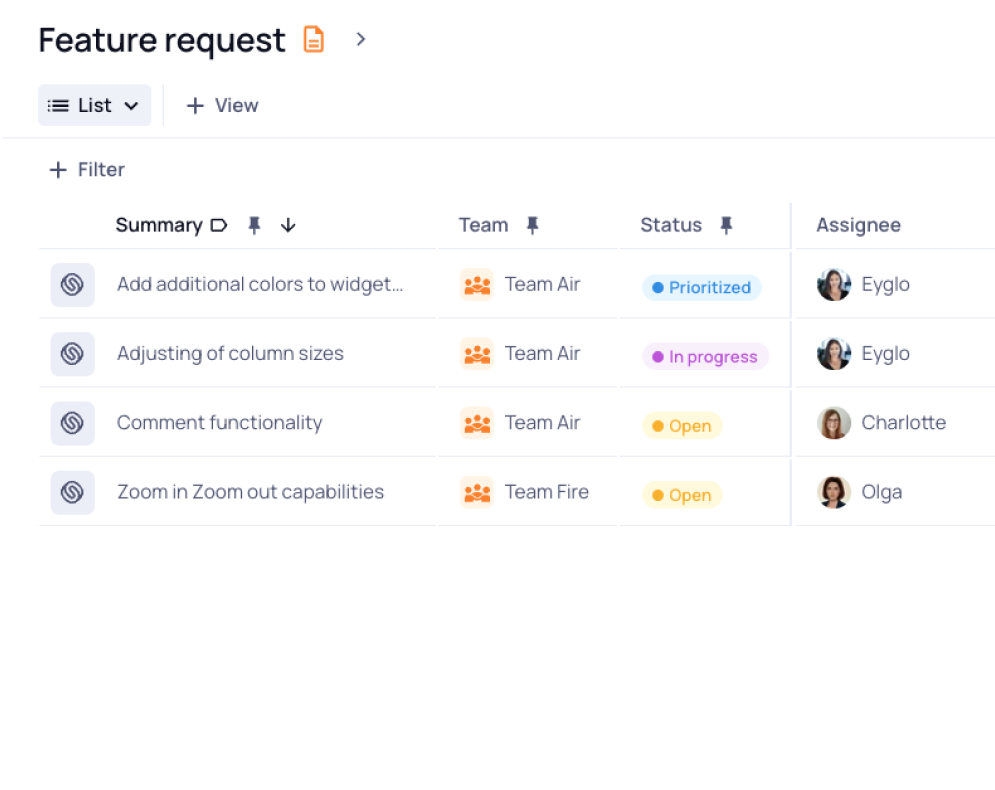995x790 pixels.
Task: Click the Team Fire icon
Action: [477, 492]
